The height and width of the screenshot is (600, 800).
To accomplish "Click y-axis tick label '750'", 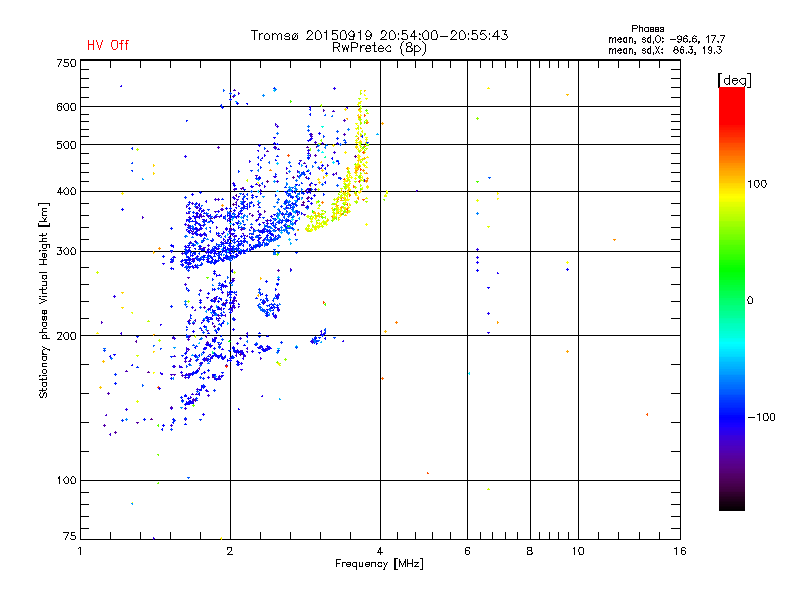I will 66,63.
